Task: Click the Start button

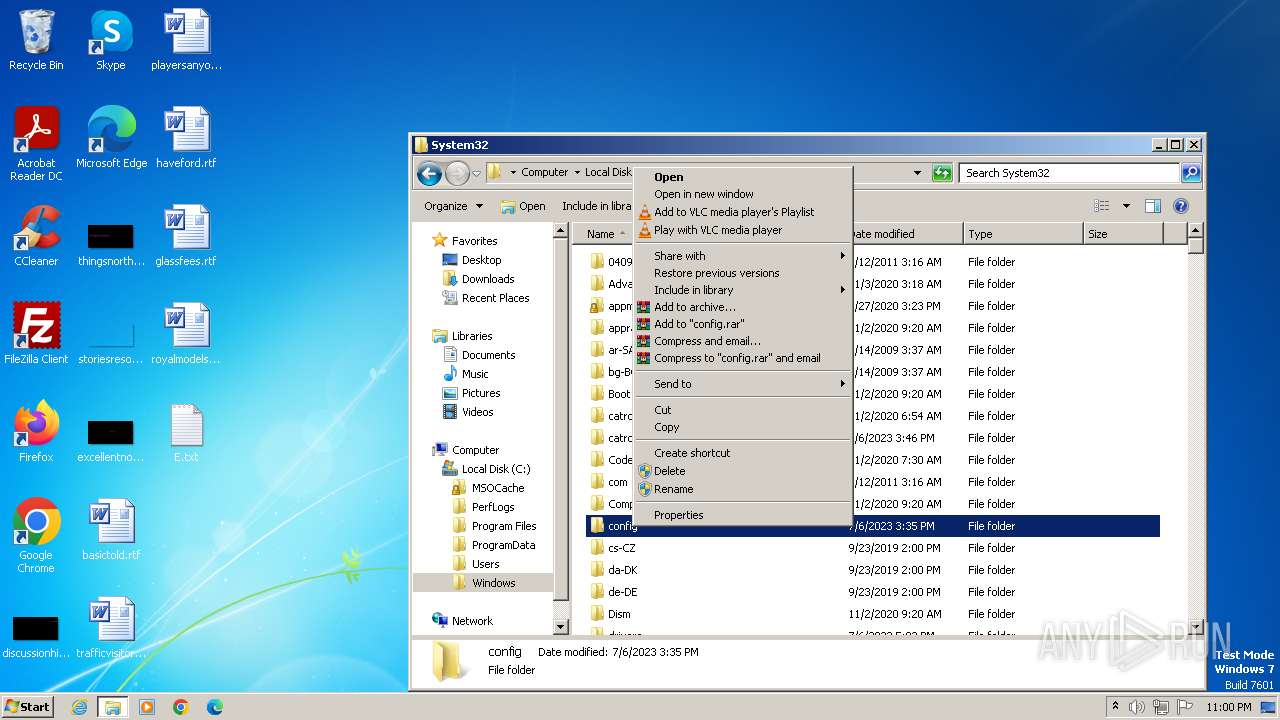Action: click(x=28, y=707)
